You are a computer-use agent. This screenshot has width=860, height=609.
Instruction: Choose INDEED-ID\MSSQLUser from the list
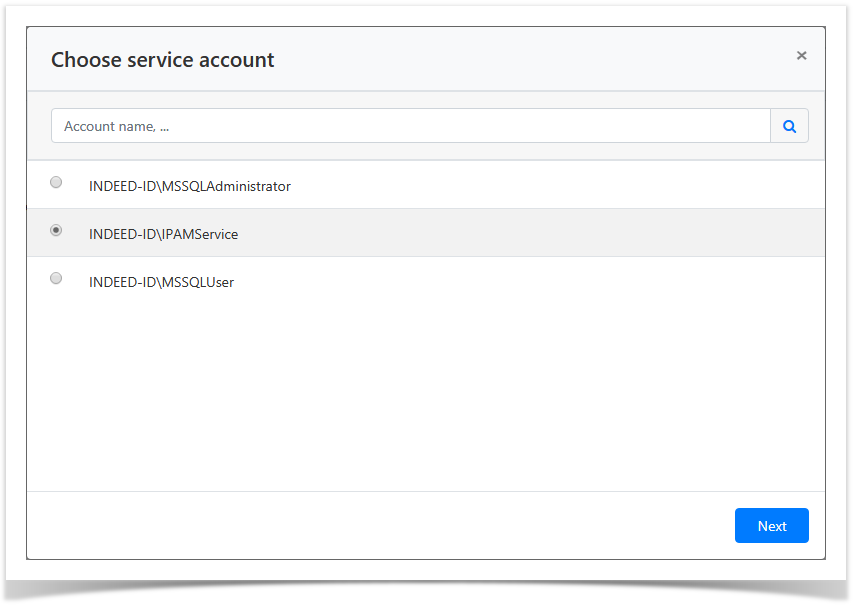(x=161, y=282)
